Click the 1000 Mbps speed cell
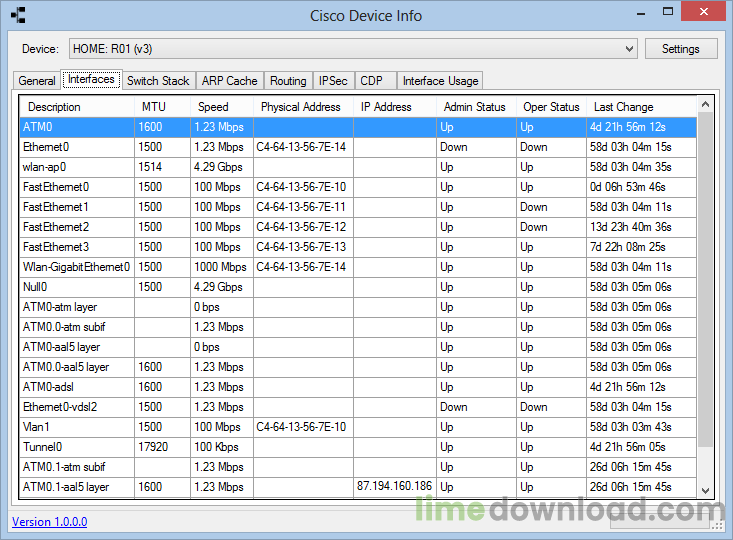 (222, 267)
